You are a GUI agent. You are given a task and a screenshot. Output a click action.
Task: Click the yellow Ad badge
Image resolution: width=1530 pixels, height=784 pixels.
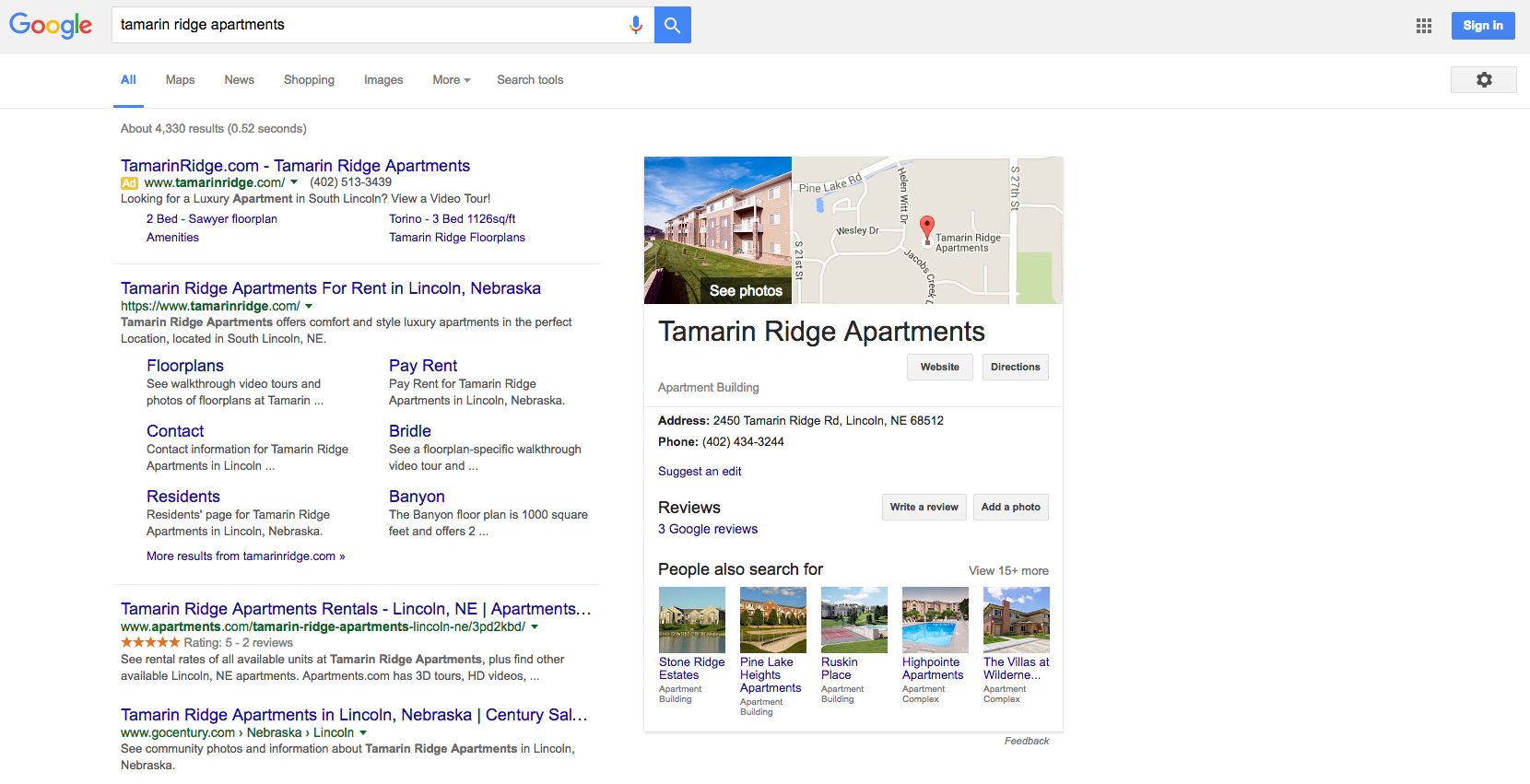pyautogui.click(x=129, y=183)
